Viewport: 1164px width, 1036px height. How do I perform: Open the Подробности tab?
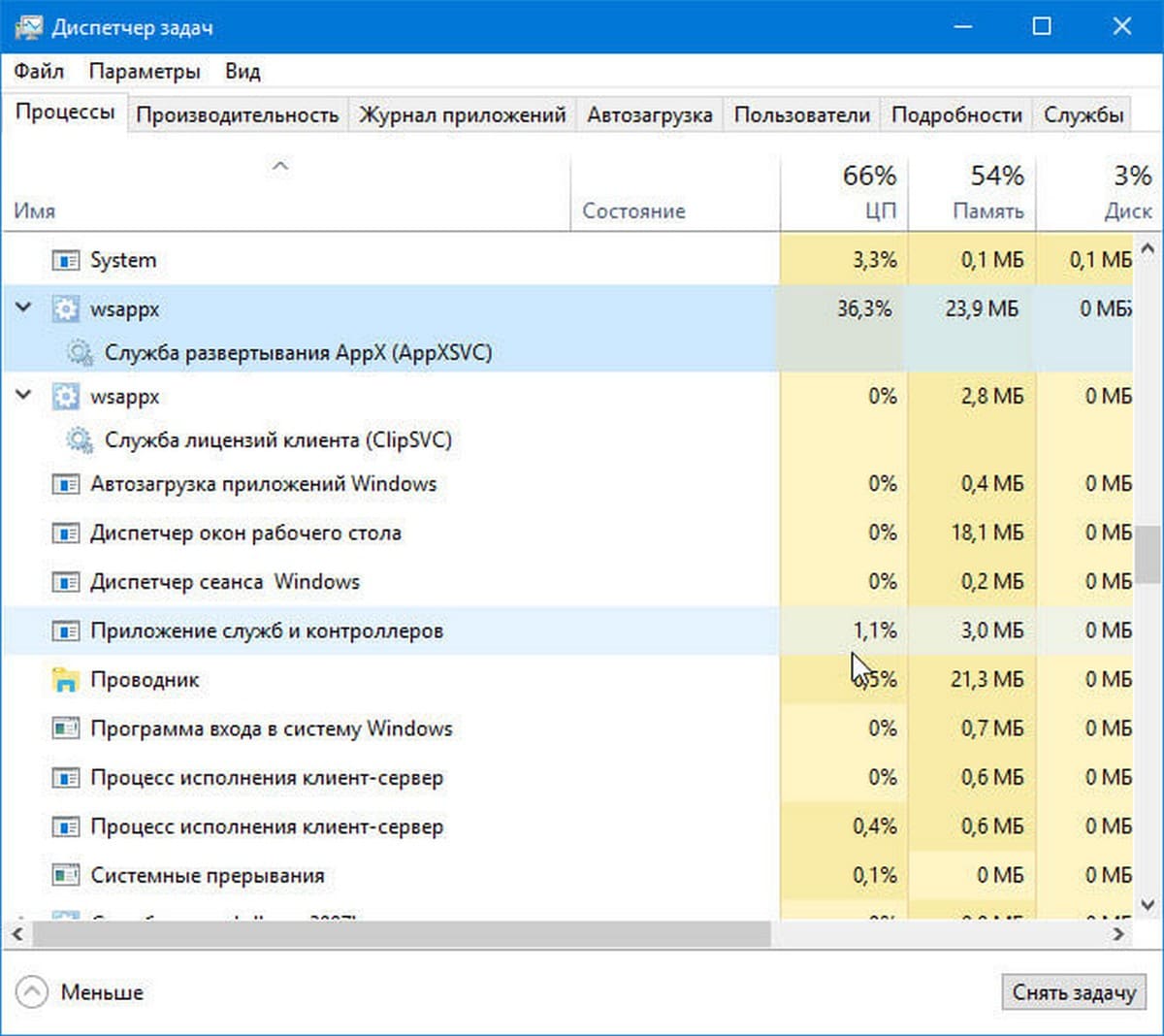956,114
